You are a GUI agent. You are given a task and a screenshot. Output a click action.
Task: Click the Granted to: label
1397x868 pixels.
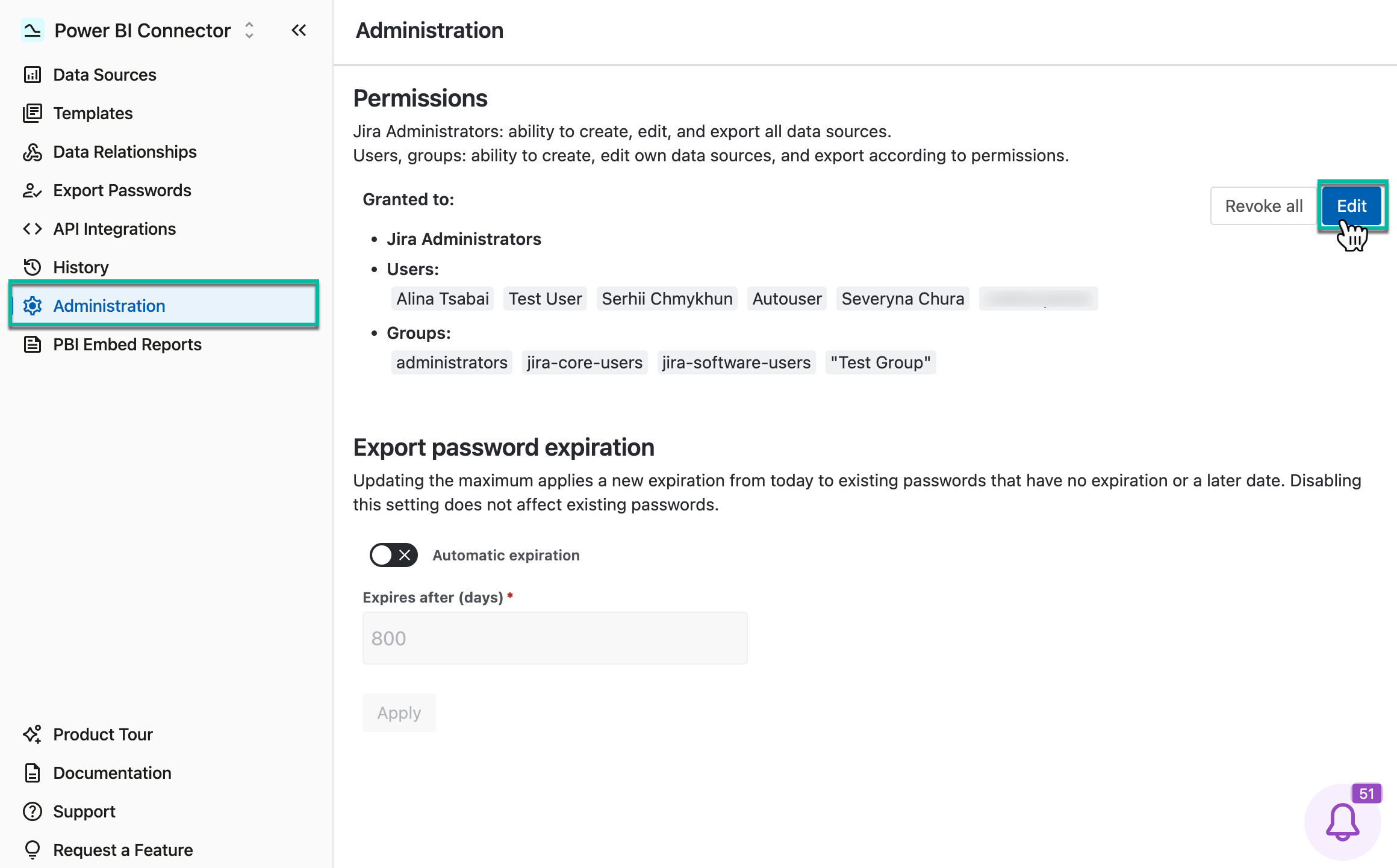point(408,199)
